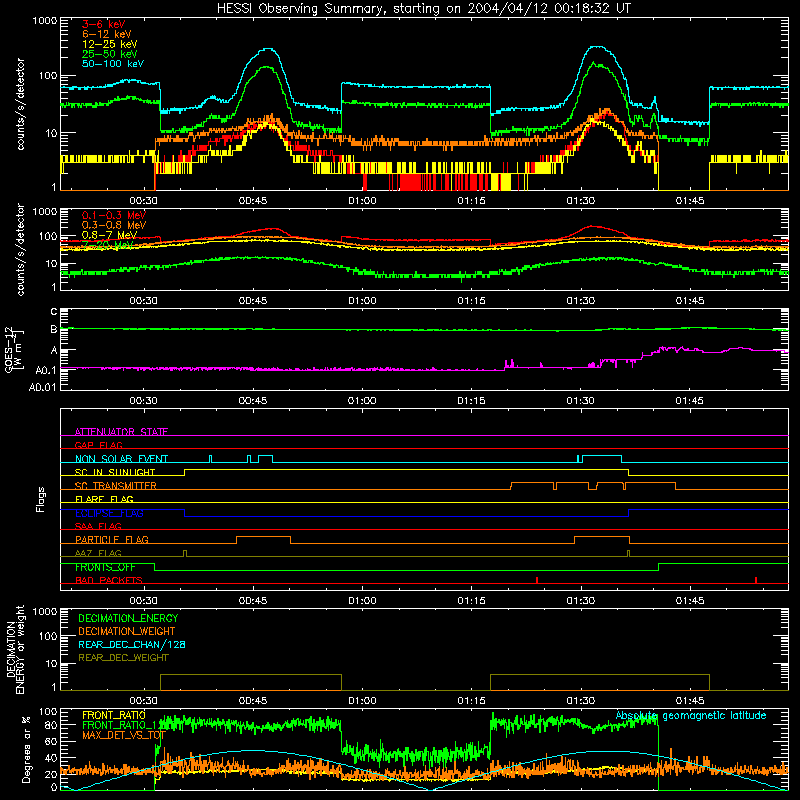The height and width of the screenshot is (800, 800).
Task: Click the Absolute geomagnetic latitude label
Action: [x=691, y=715]
